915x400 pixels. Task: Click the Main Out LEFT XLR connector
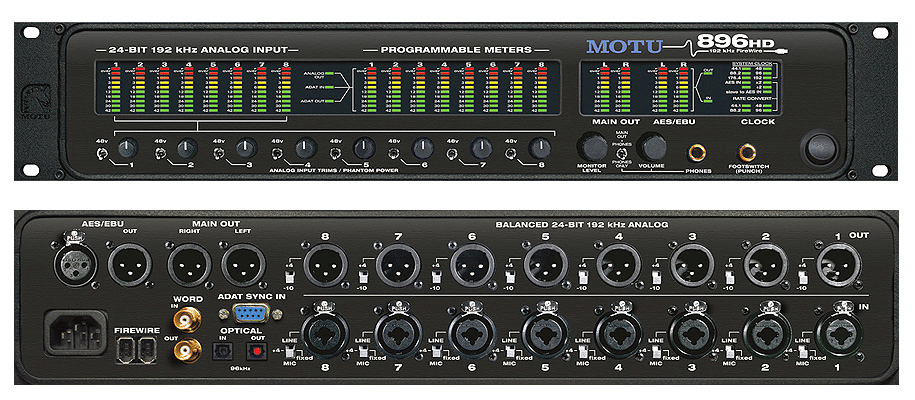click(243, 265)
